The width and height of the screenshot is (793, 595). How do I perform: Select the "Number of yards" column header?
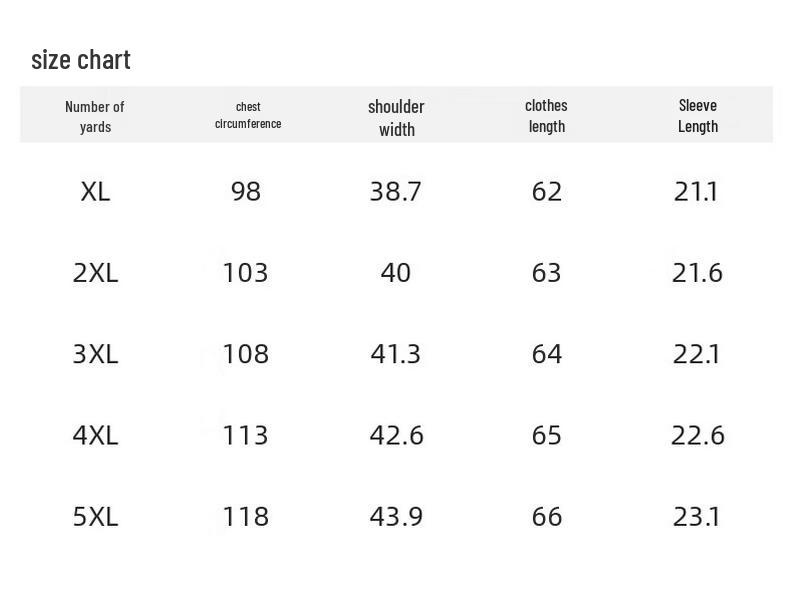pyautogui.click(x=95, y=116)
